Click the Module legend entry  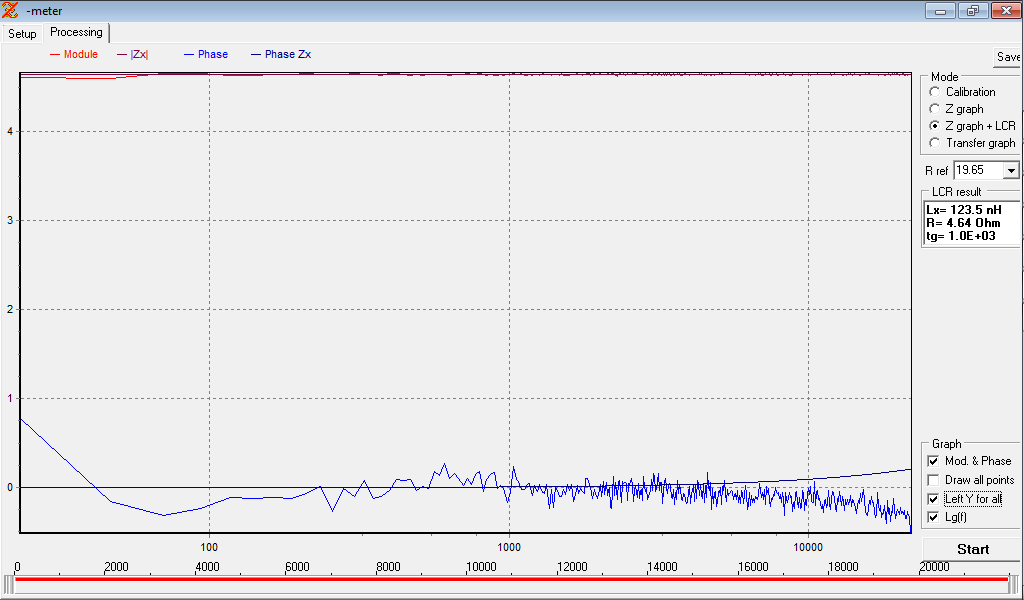coord(74,54)
